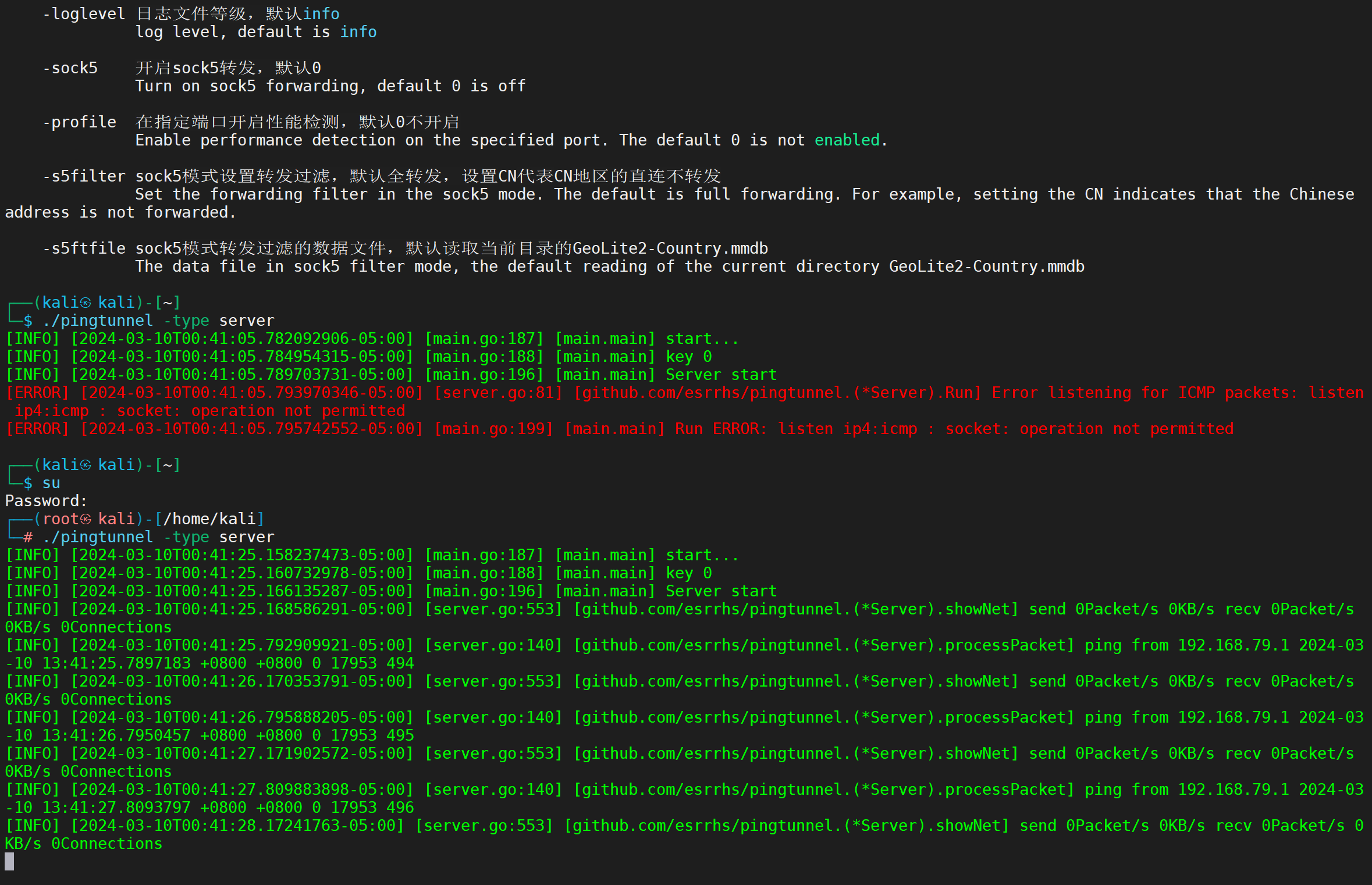This screenshot has width=1372, height=885.
Task: Click the -loglevel option name
Action: point(84,14)
